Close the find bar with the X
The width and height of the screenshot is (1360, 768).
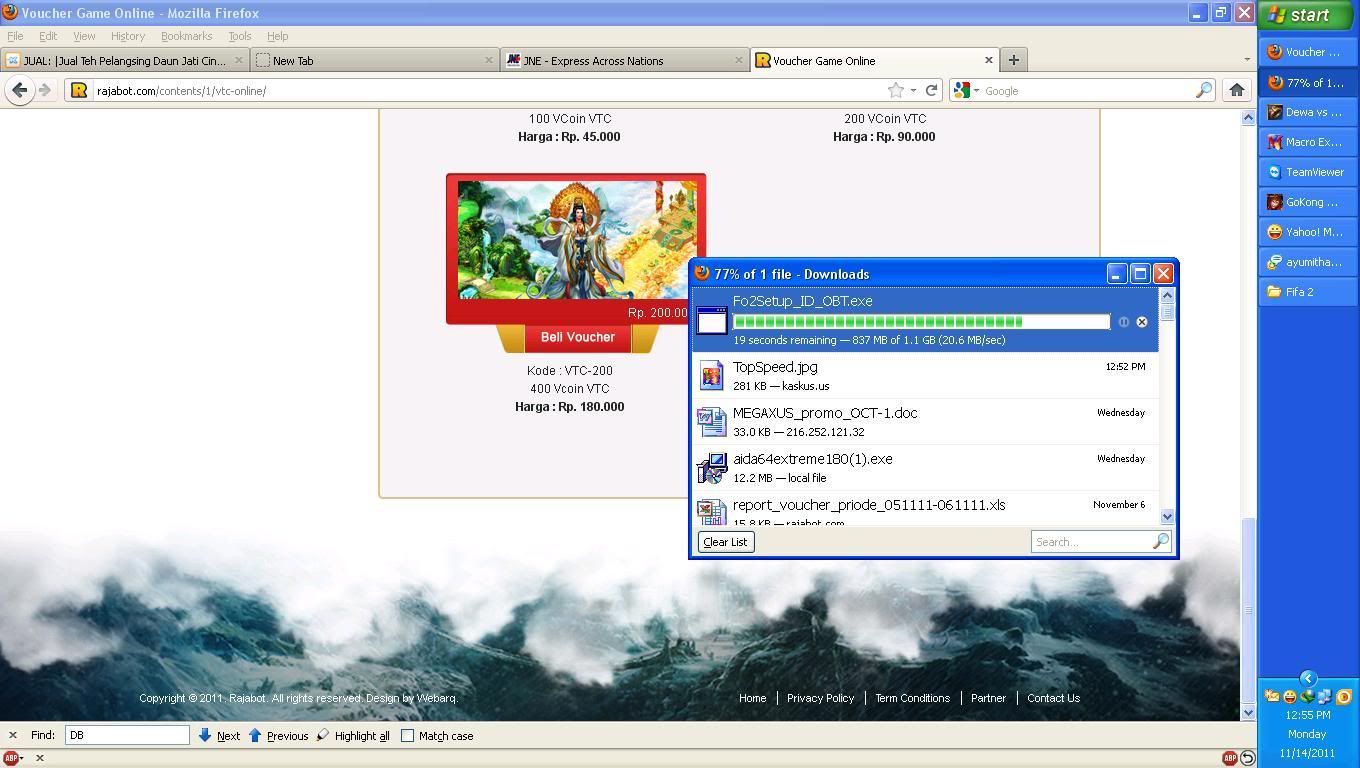click(13, 735)
